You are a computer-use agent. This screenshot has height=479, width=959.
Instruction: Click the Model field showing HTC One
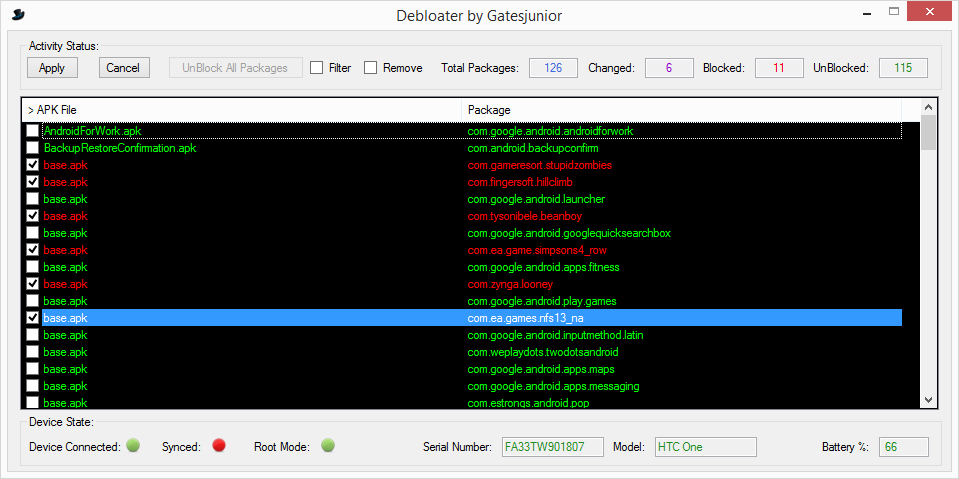(x=705, y=447)
